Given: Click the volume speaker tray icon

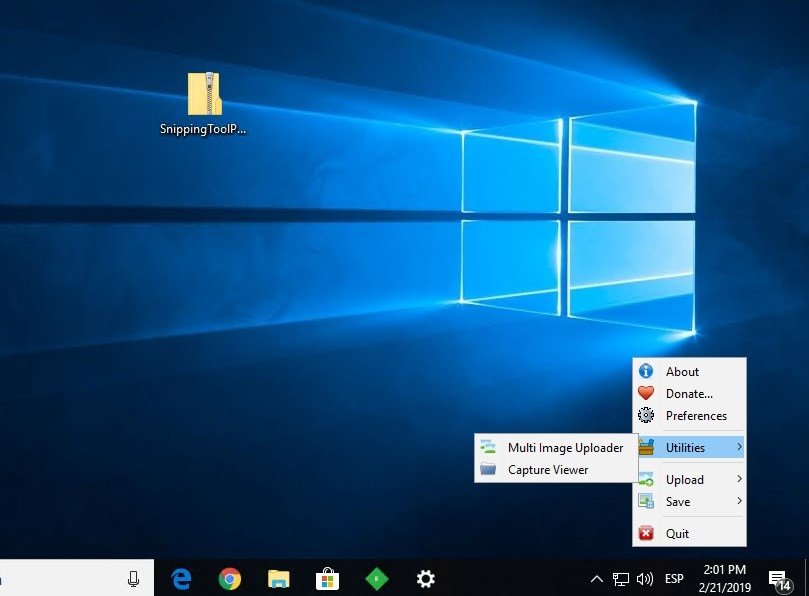Looking at the screenshot, I should click(x=645, y=579).
